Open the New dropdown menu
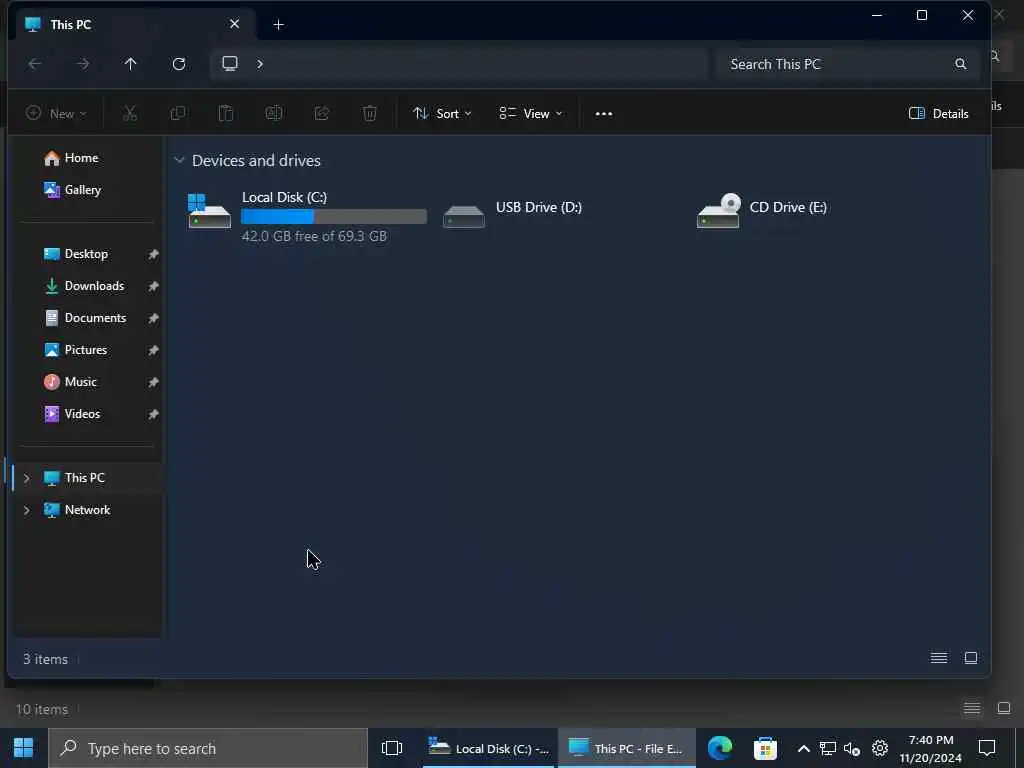 [56, 114]
